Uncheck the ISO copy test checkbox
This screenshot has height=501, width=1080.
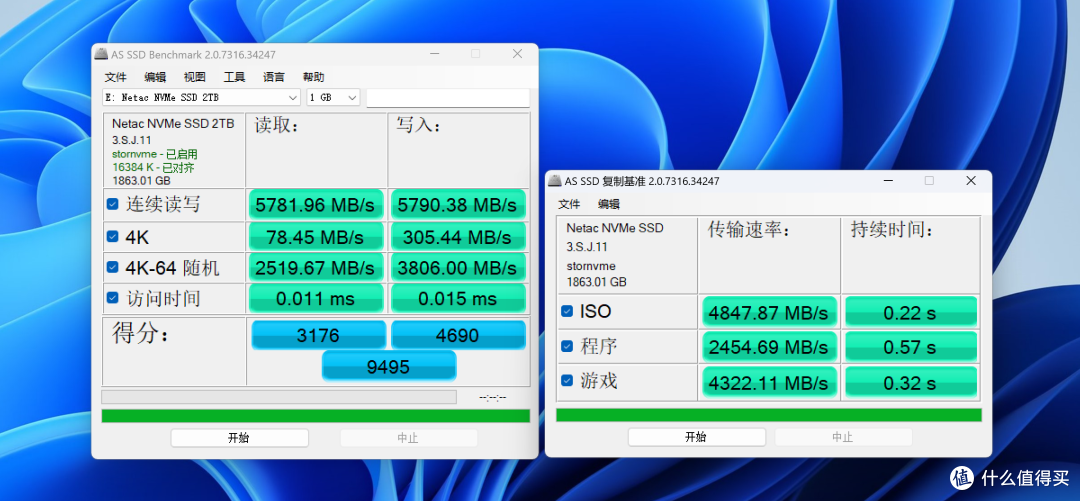click(x=567, y=311)
